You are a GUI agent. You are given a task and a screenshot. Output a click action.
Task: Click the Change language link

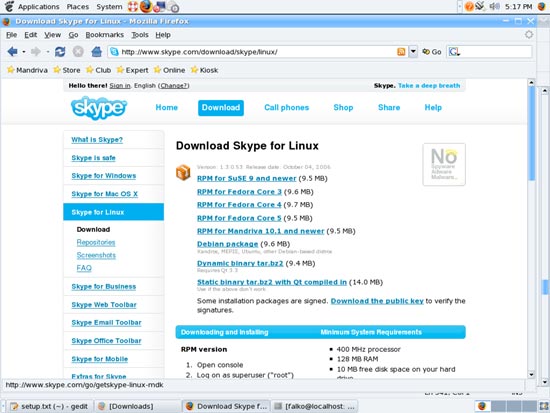tap(174, 86)
